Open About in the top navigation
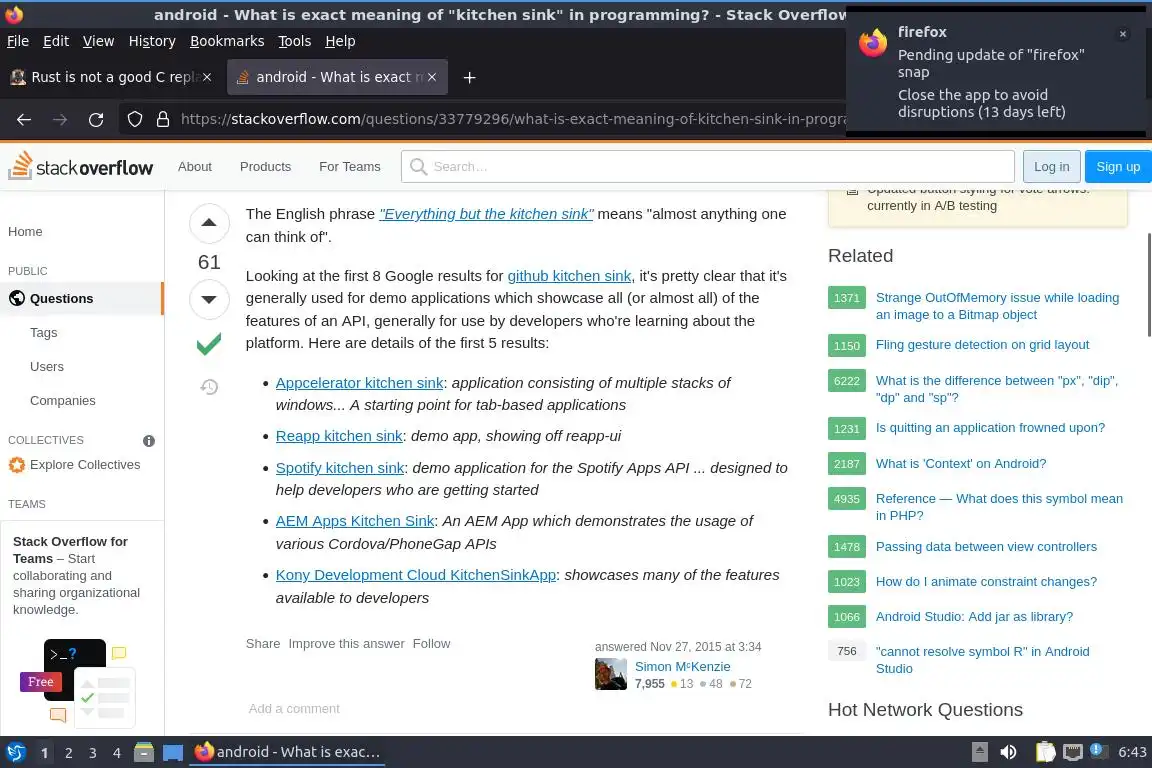 point(195,167)
